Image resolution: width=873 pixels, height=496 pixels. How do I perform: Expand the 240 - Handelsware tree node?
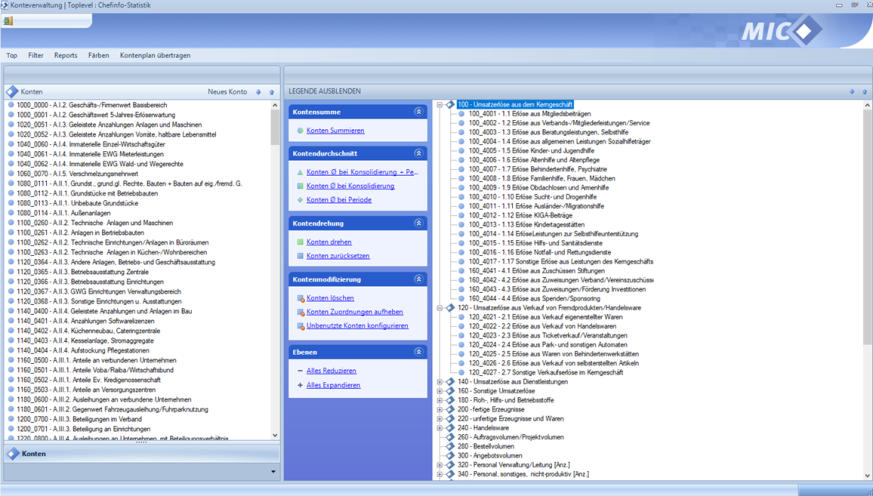tap(440, 428)
